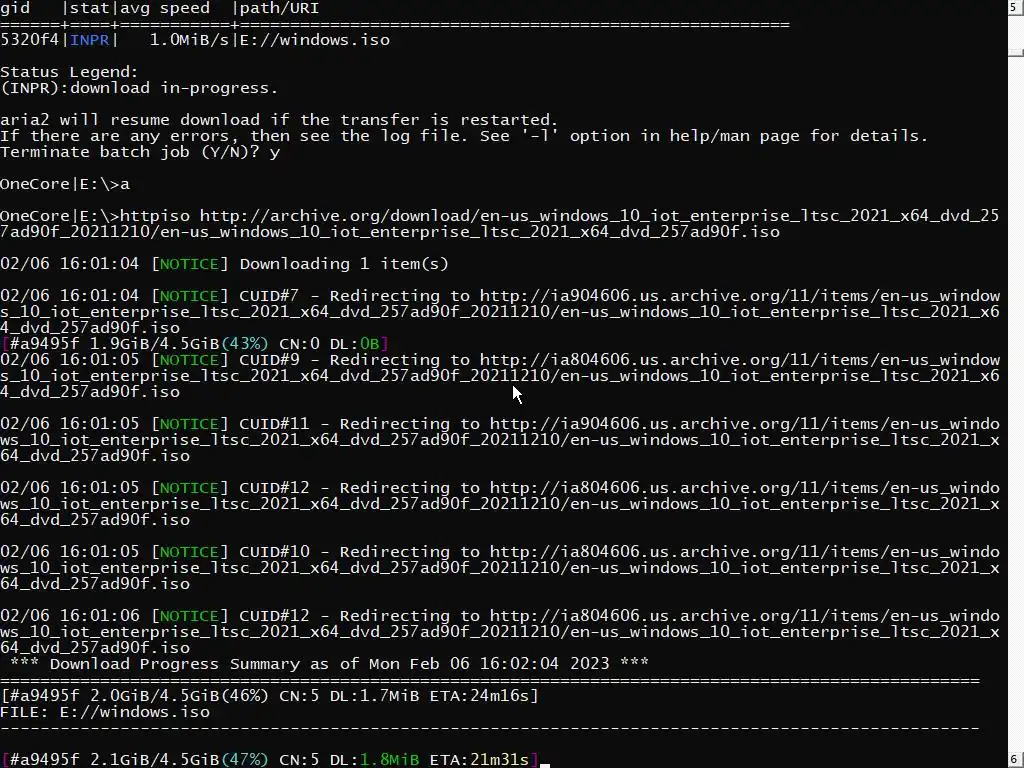This screenshot has height=768, width=1024.
Task: Click the CUID#11 redirecting notice
Action: 500,440
